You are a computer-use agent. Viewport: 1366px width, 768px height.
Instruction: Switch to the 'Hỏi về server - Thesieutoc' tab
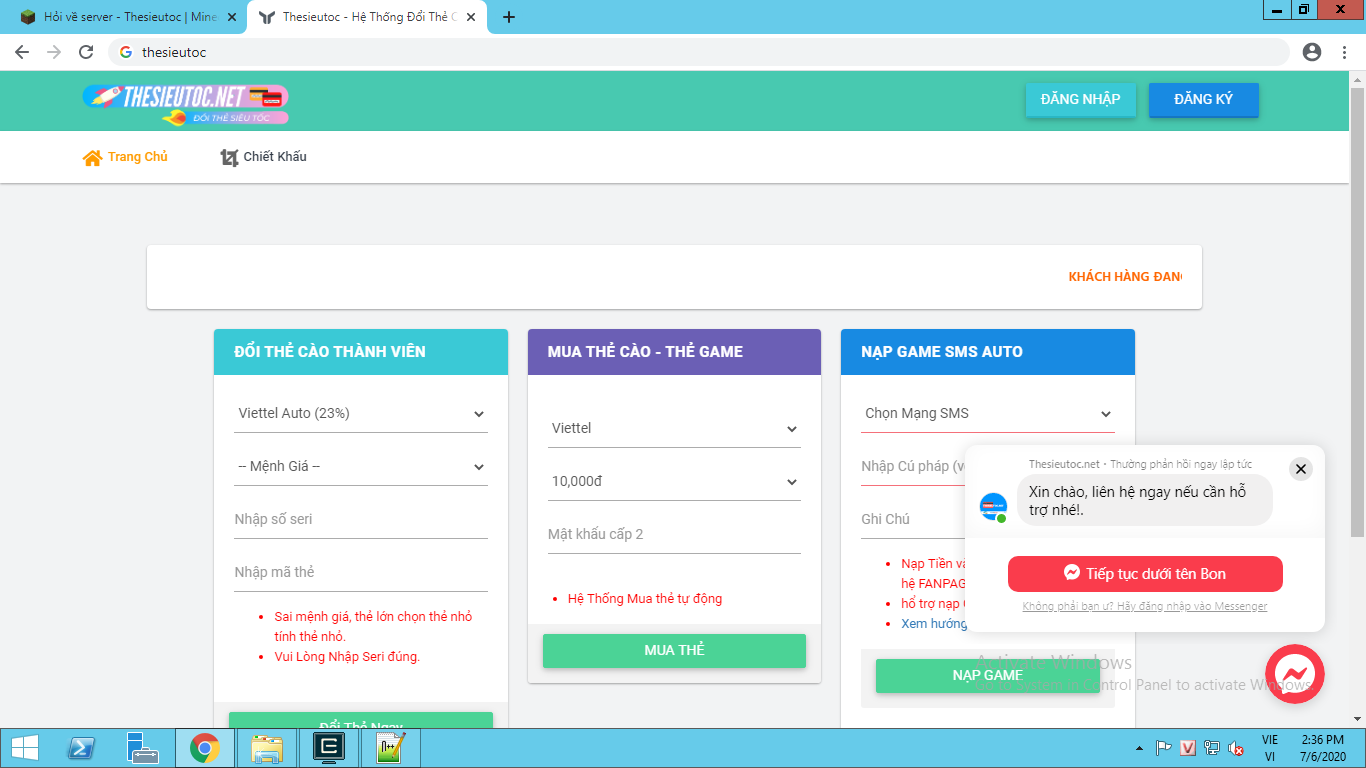pyautogui.click(x=127, y=17)
